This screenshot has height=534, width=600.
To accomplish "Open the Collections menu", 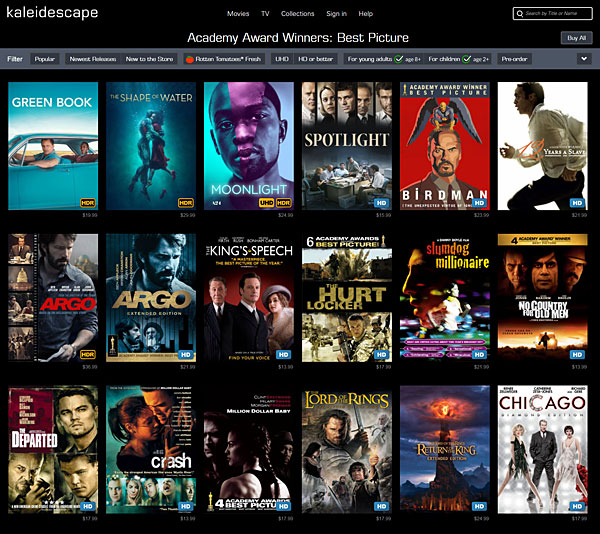I will (x=297, y=14).
